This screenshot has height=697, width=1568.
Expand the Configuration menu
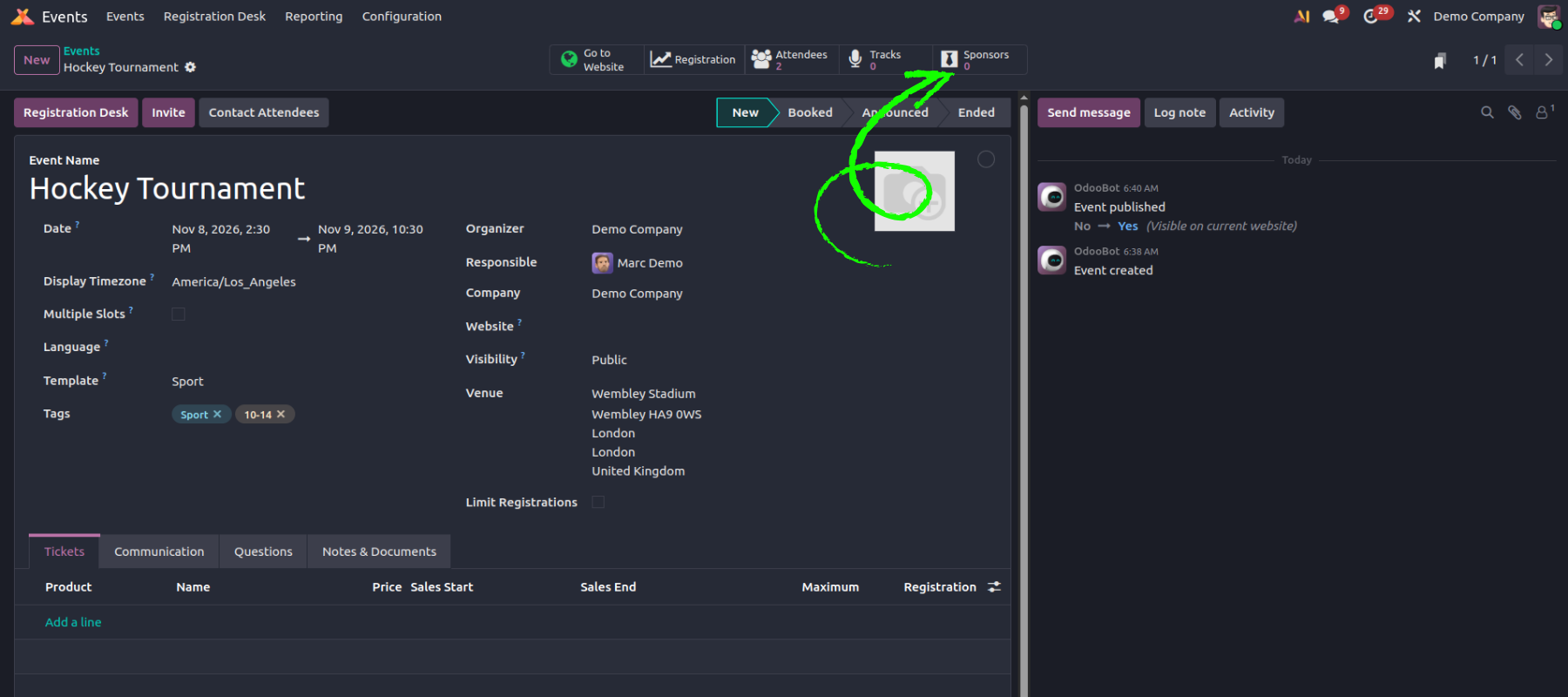pyautogui.click(x=402, y=17)
